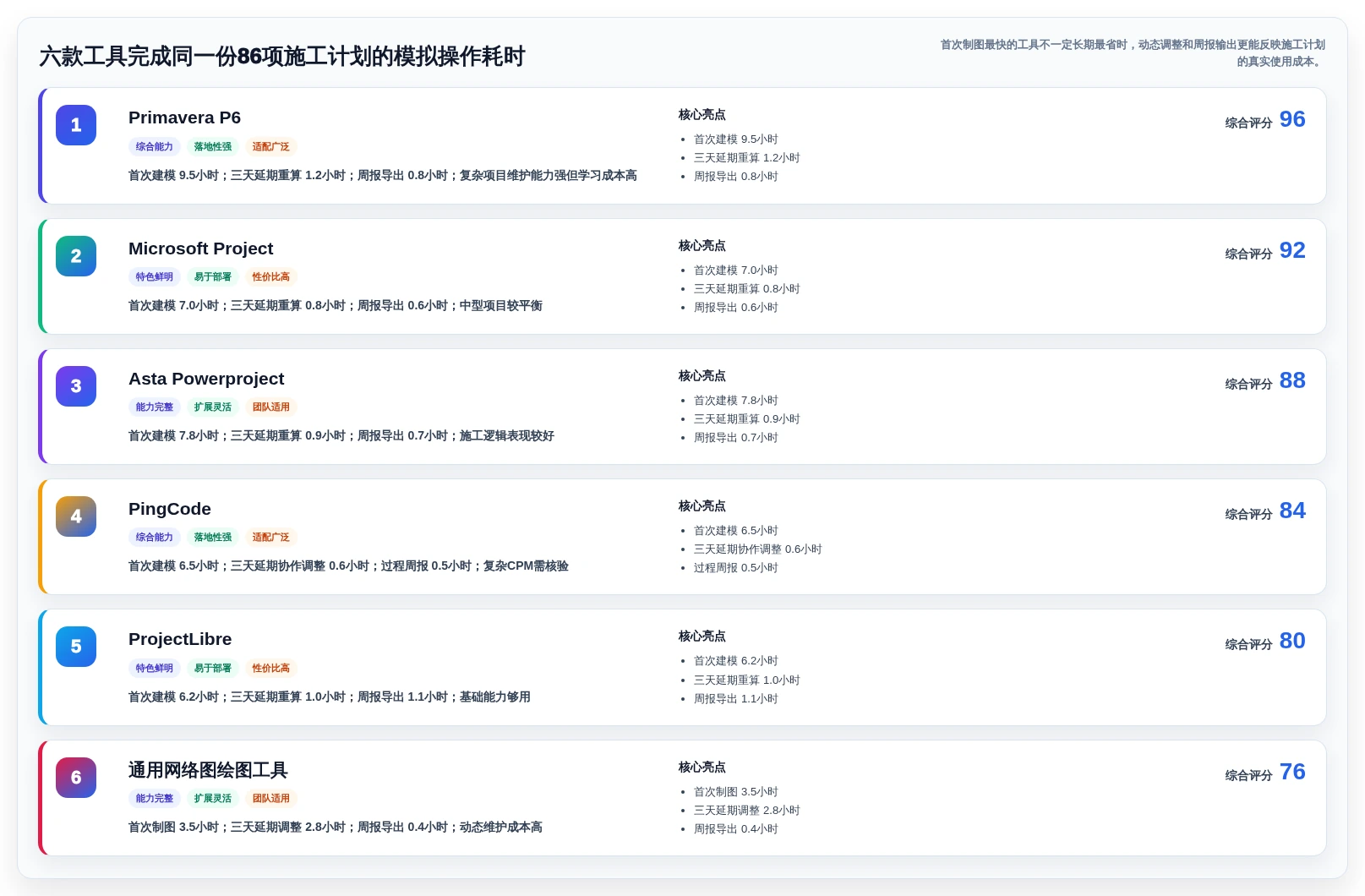Click the PingCode summary ending 复杂CPM需核验
Image resolution: width=1365 pixels, height=896 pixels.
click(x=348, y=566)
